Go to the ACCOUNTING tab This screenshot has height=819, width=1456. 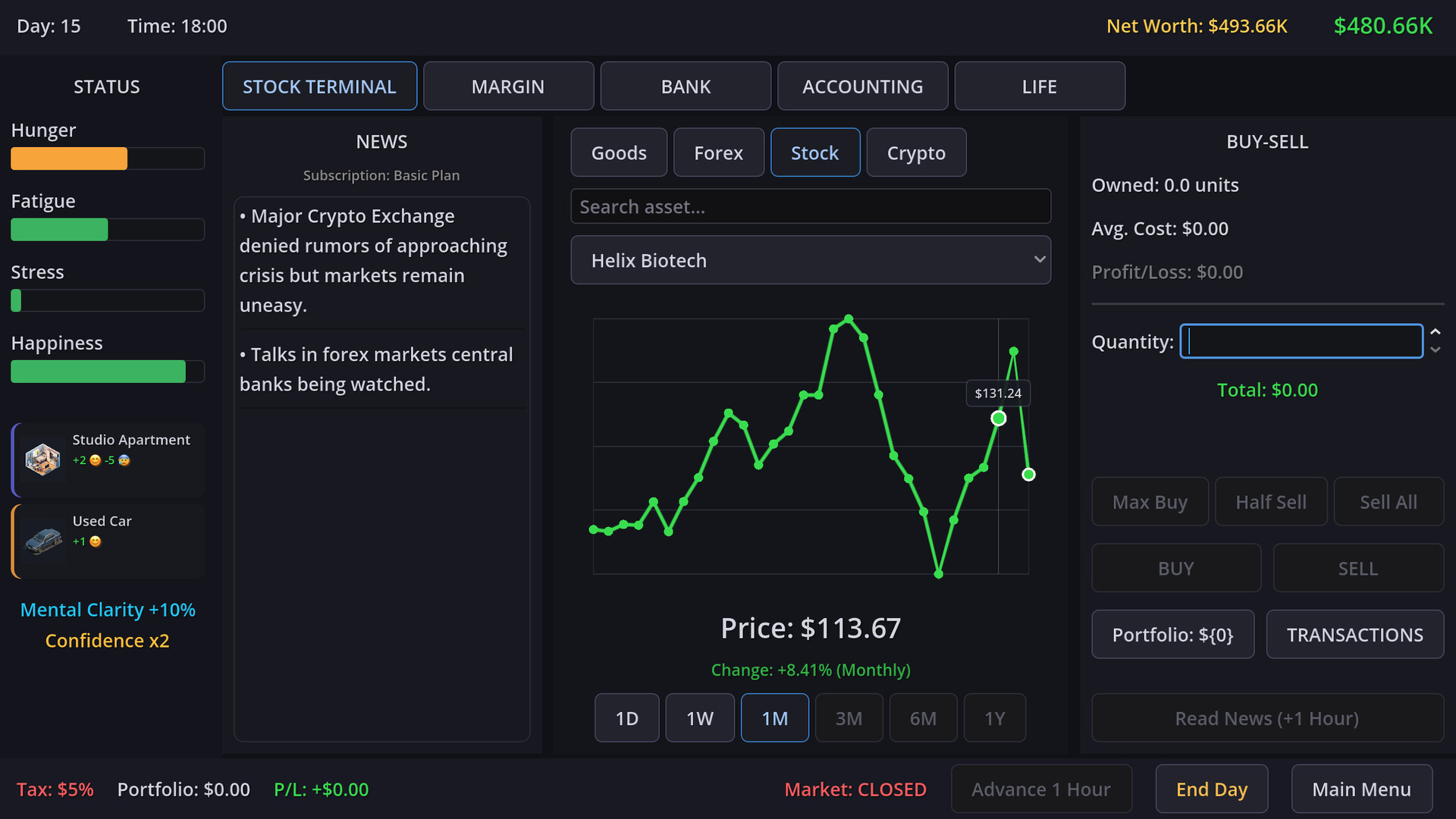click(x=862, y=86)
